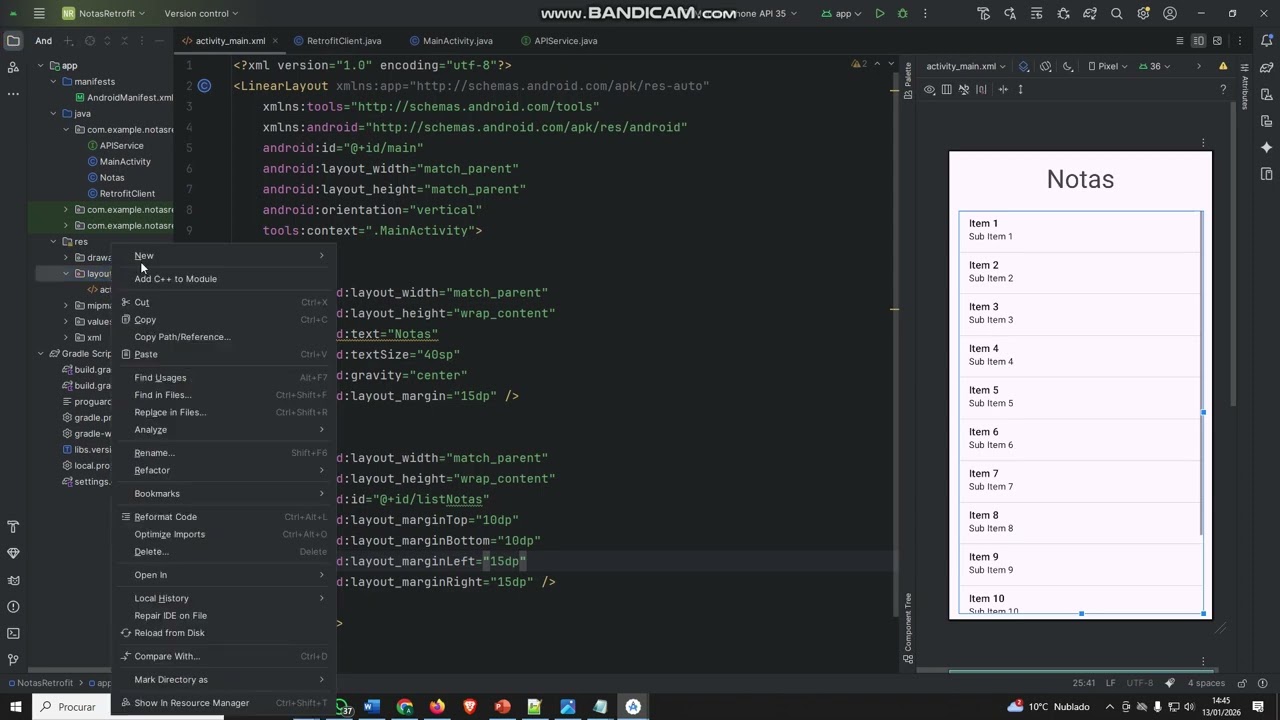Open Build tool window hammer icon

(x=13, y=526)
